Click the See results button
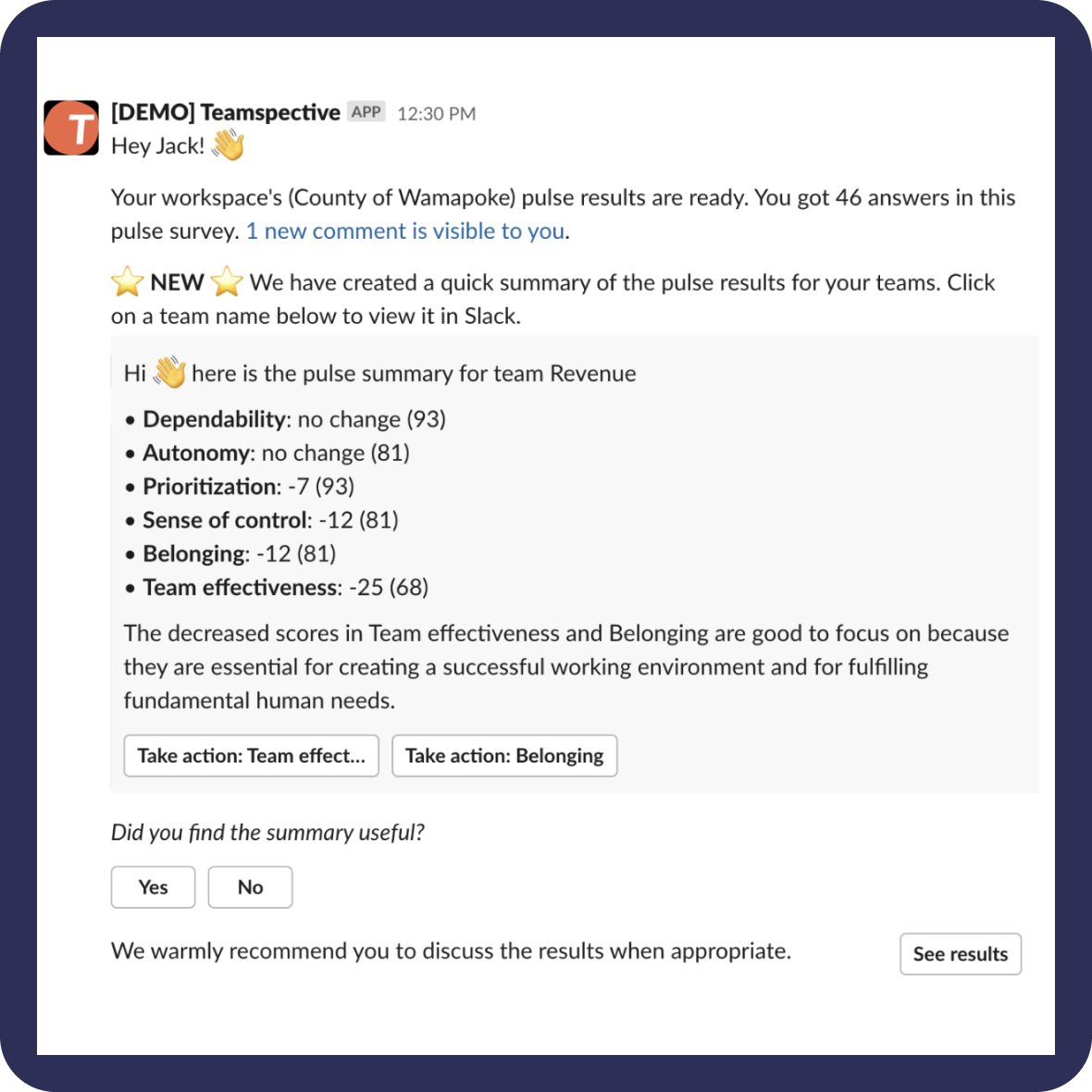 960,954
